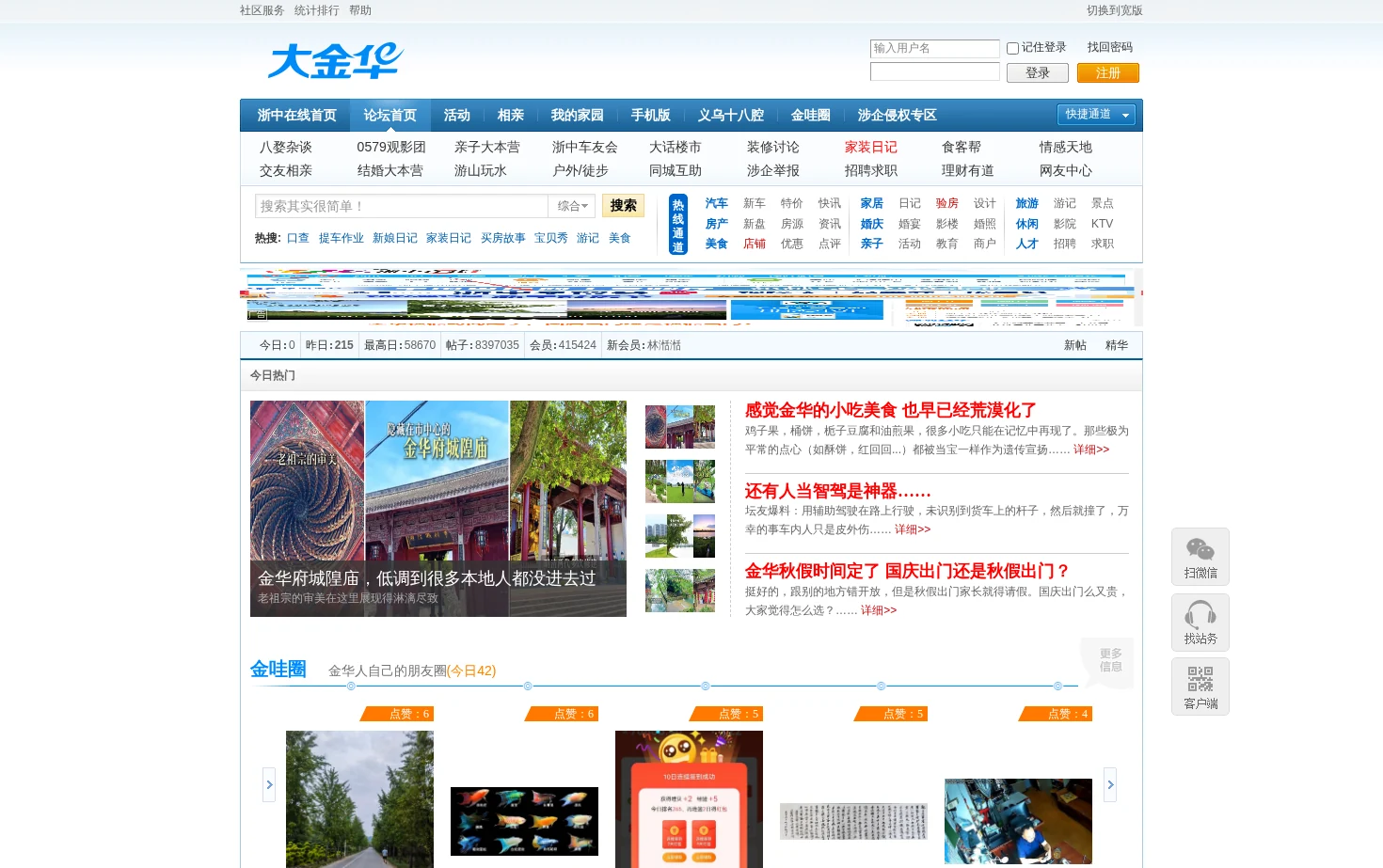Focus the 输入用户名 username field
This screenshot has height=868, width=1383.
coord(935,48)
